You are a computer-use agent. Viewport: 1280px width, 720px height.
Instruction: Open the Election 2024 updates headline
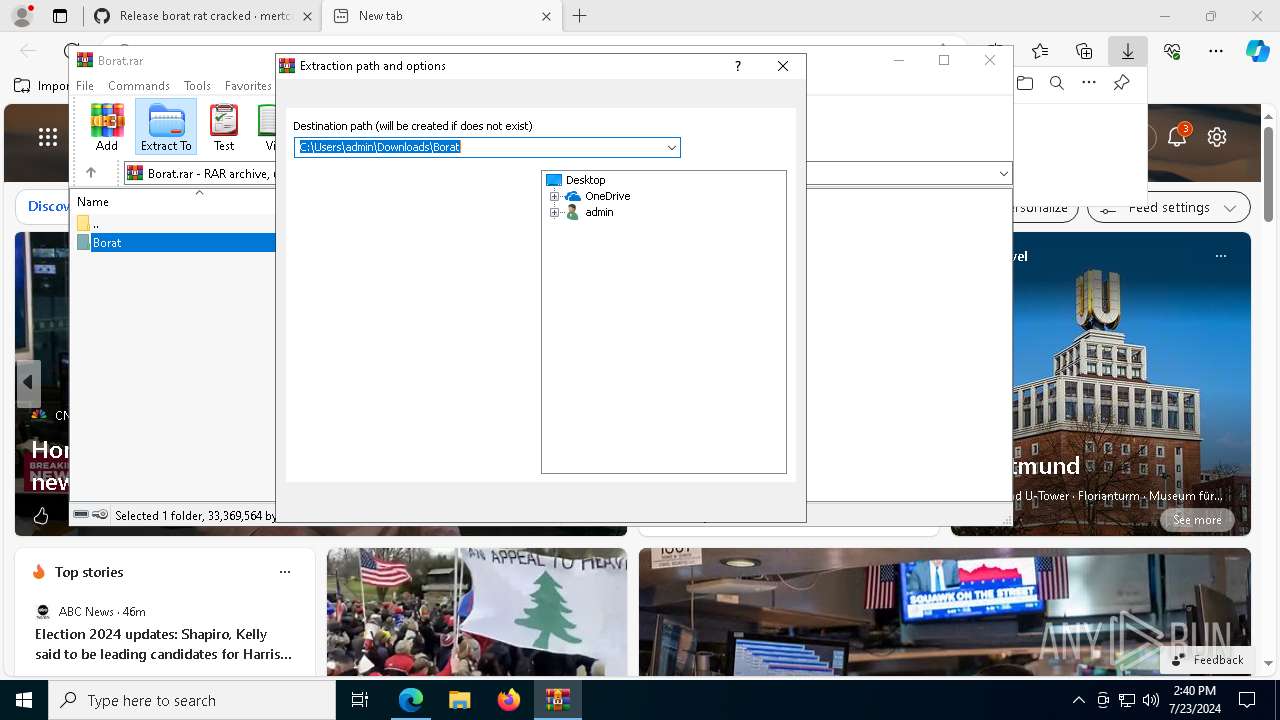click(x=164, y=644)
